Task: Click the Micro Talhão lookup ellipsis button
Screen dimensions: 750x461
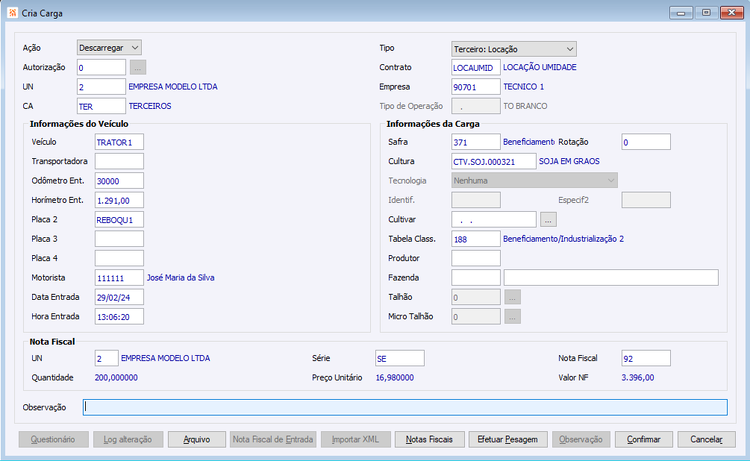Action: pyautogui.click(x=512, y=317)
